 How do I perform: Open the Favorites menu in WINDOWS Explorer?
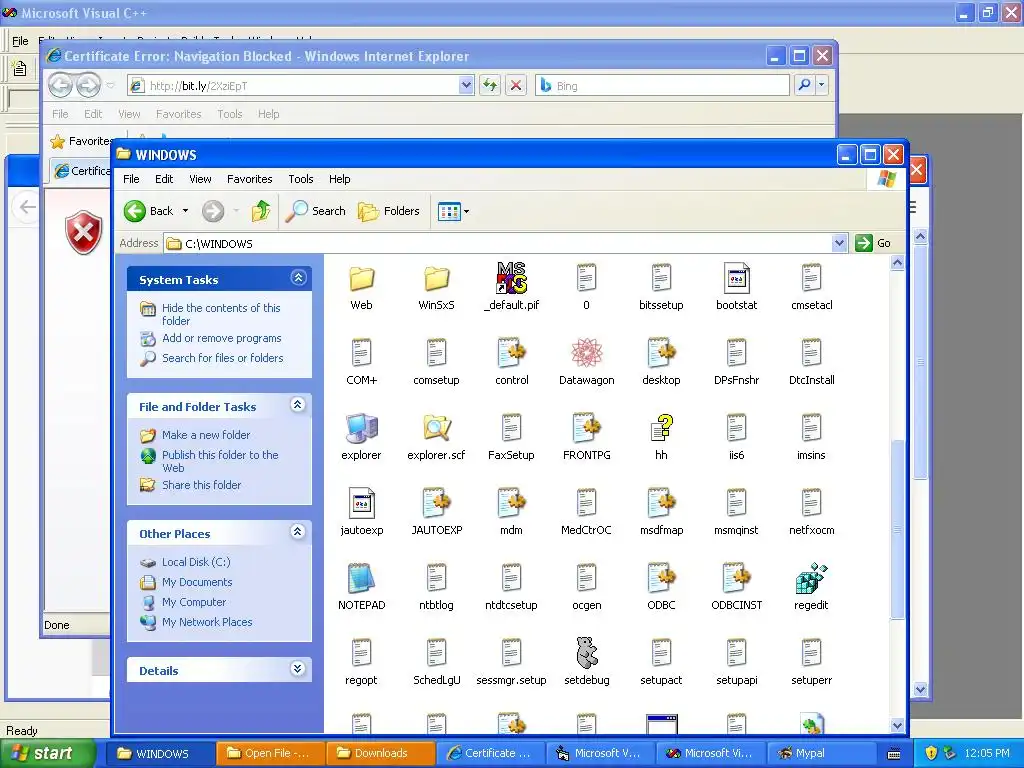tap(249, 179)
